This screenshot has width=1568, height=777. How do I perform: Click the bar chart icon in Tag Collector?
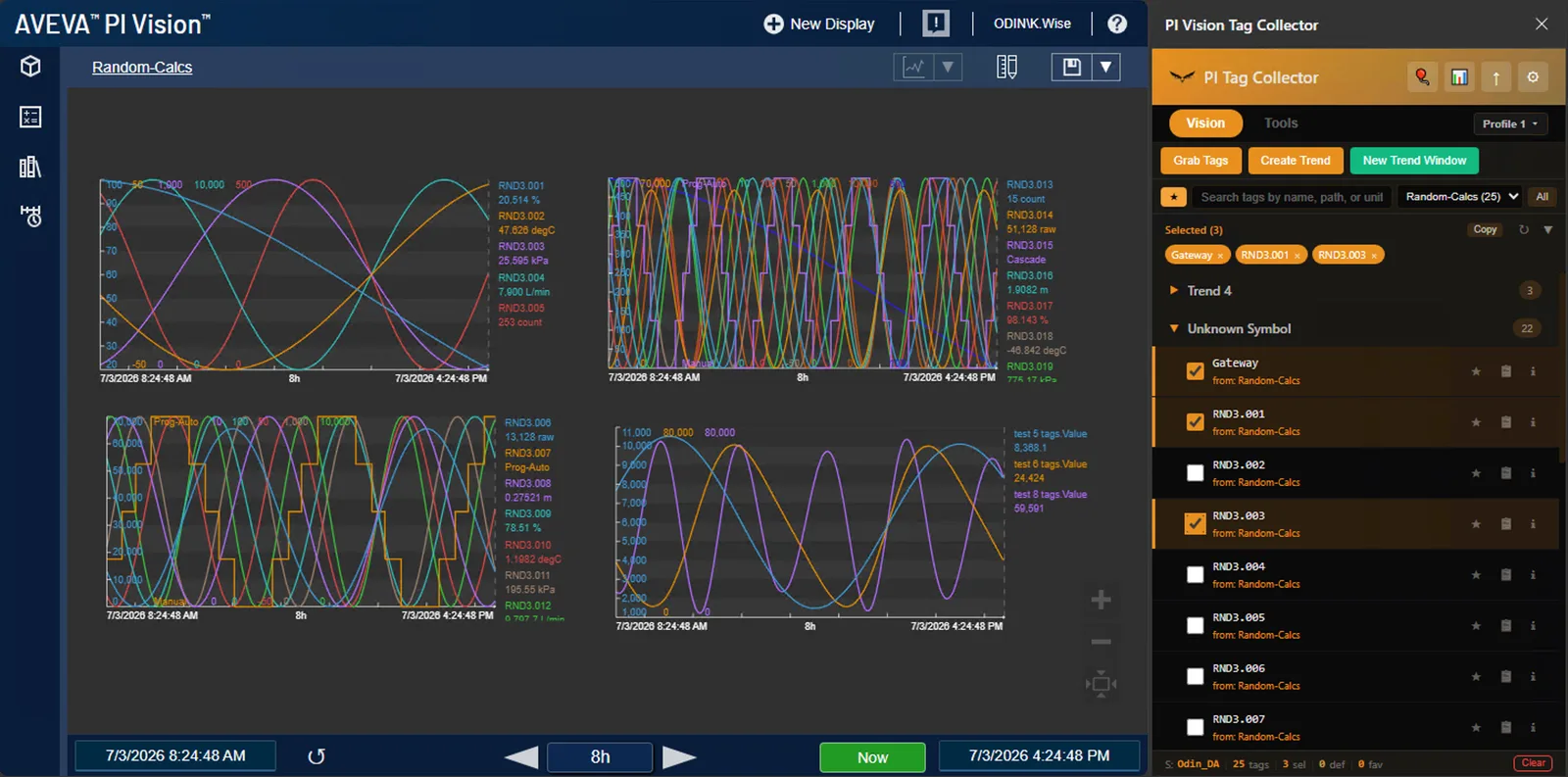pyautogui.click(x=1459, y=77)
